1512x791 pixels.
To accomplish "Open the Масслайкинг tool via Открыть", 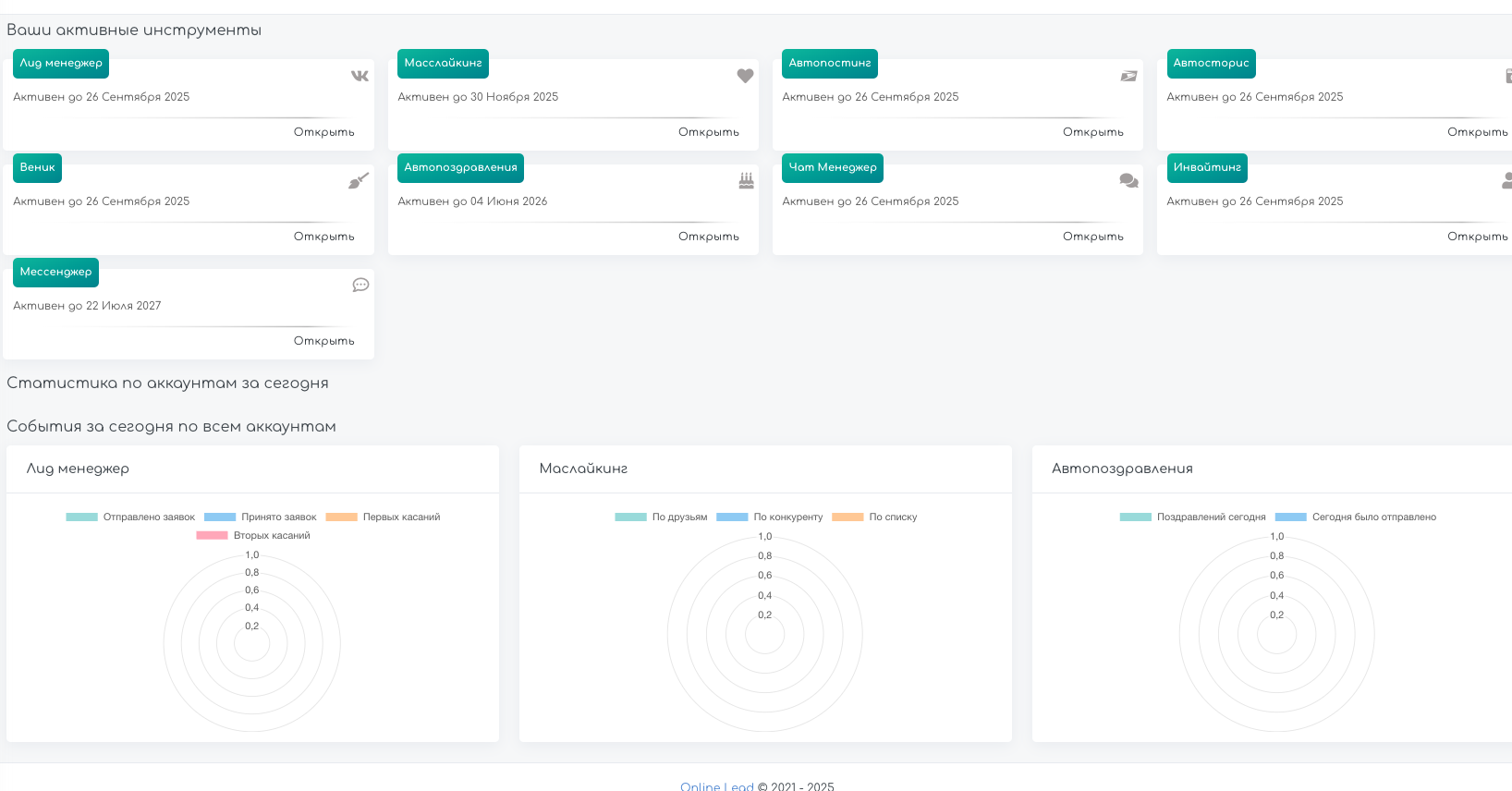I will (x=709, y=132).
